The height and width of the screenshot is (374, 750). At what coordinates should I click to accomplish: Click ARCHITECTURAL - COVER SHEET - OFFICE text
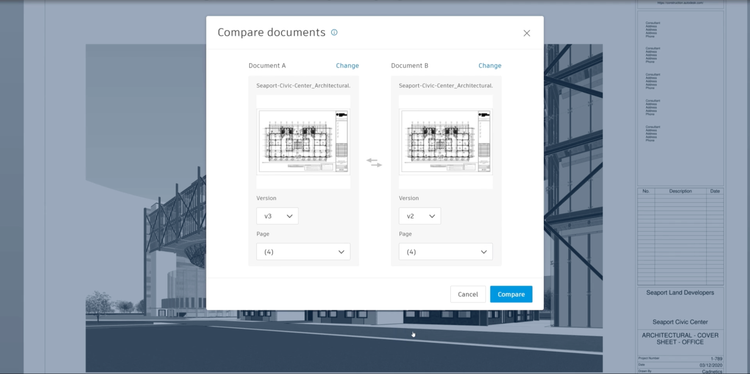click(680, 339)
